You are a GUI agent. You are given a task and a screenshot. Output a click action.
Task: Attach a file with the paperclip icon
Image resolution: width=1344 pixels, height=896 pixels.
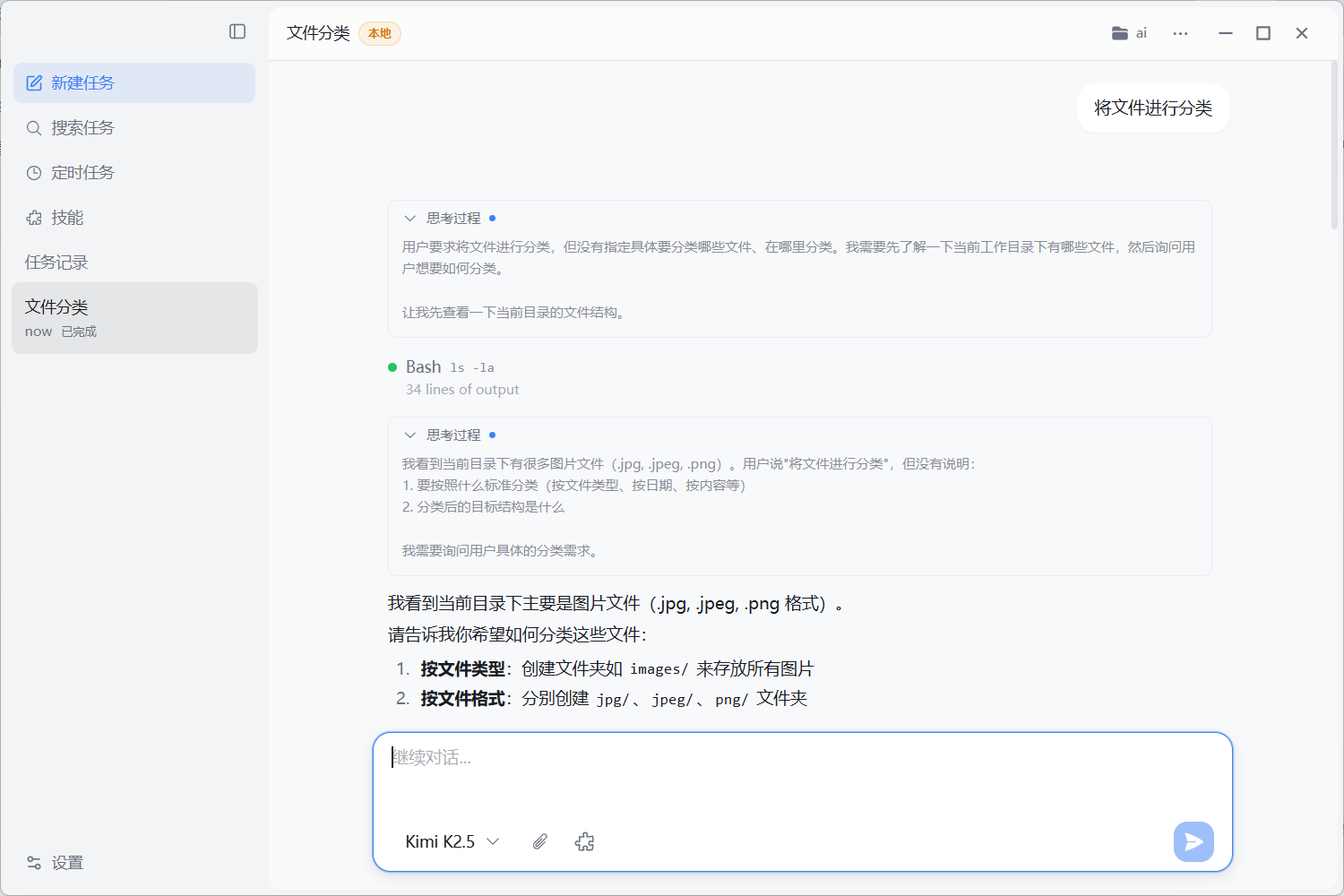539,841
